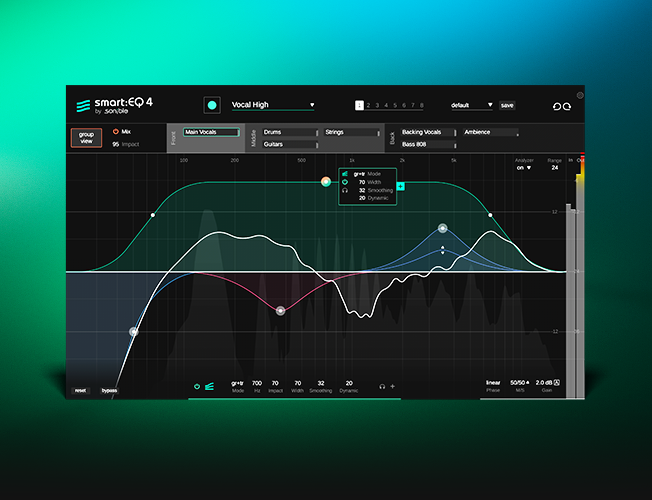Toggle auto gain icon next to 2.0 dB
The width and height of the screenshot is (652, 500).
pyautogui.click(x=557, y=382)
